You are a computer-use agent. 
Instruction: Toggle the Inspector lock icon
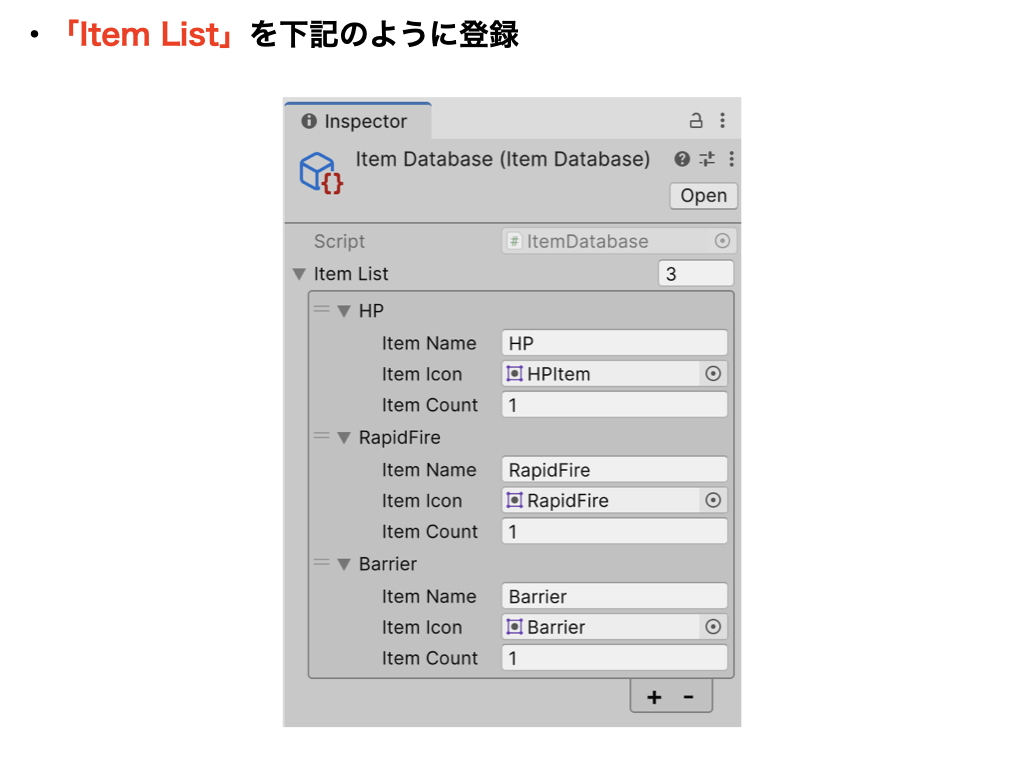[696, 120]
